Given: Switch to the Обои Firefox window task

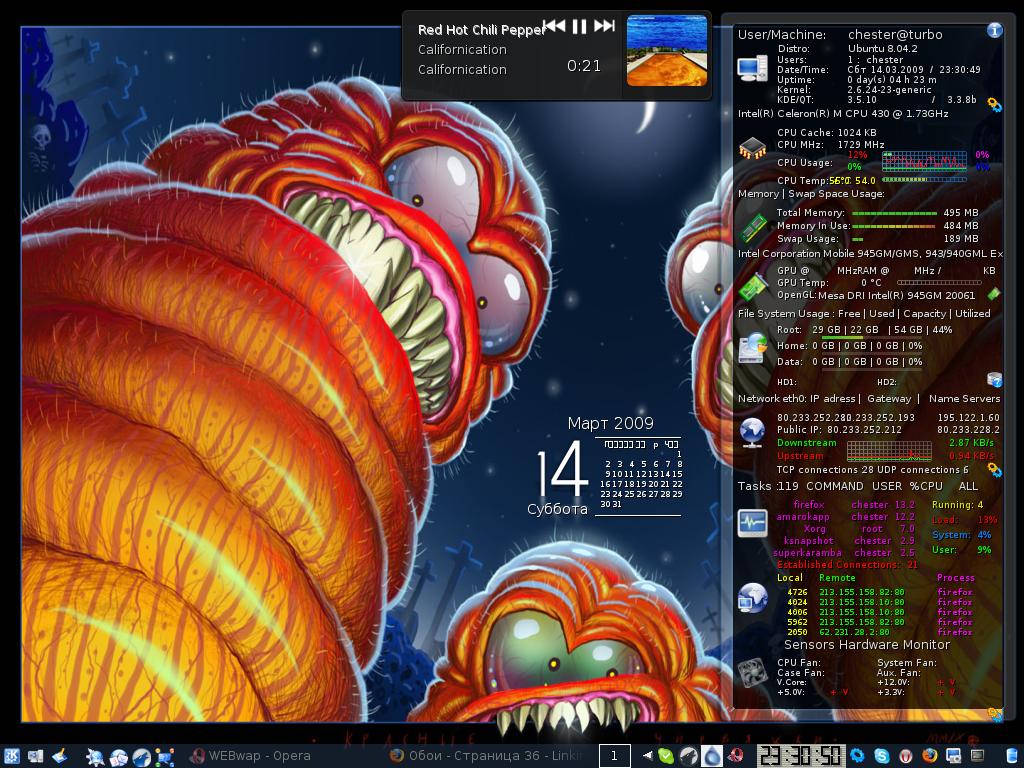Looking at the screenshot, I should coord(487,756).
